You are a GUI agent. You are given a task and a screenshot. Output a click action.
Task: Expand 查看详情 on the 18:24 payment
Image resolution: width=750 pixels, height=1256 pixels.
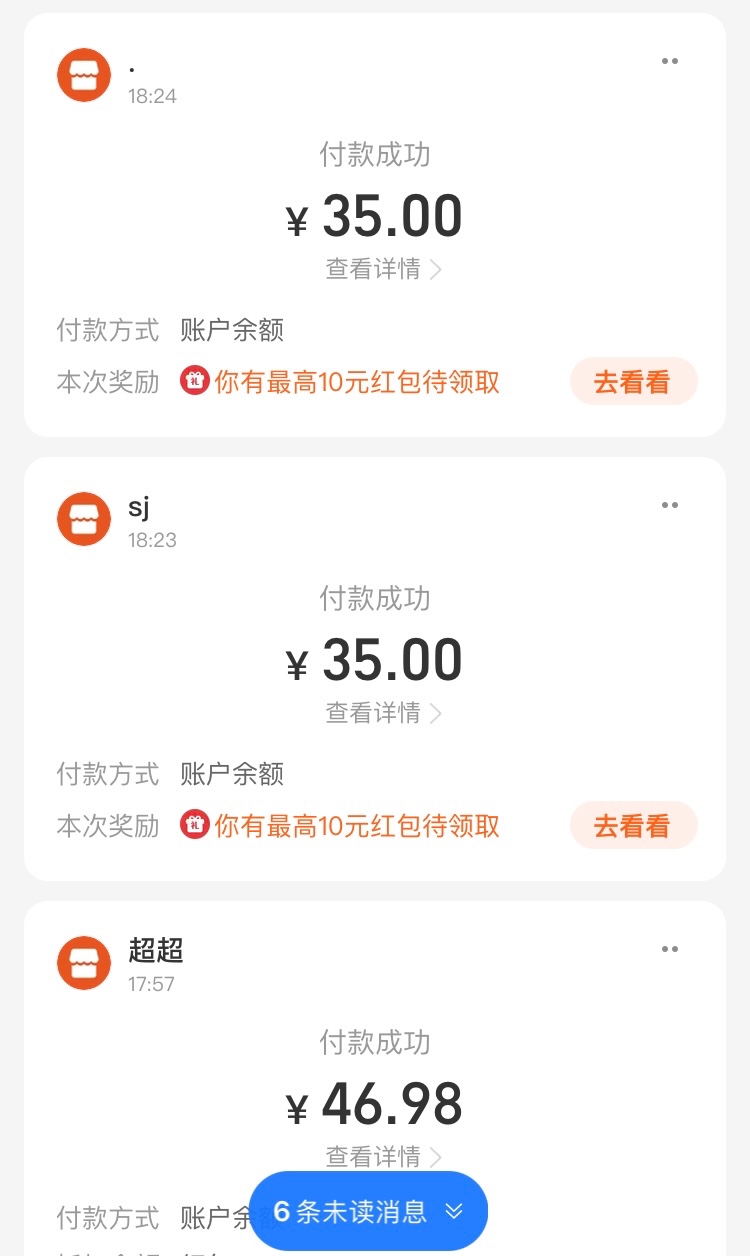coord(383,269)
